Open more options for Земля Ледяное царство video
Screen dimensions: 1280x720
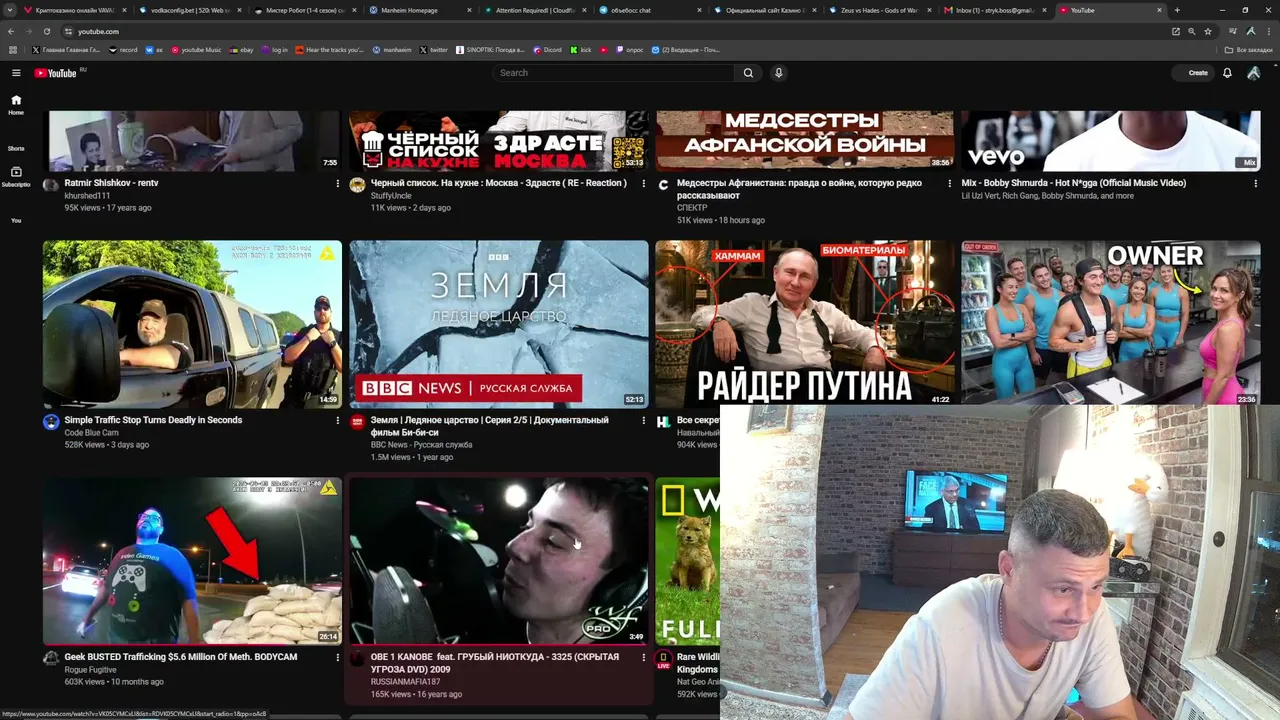coord(644,421)
